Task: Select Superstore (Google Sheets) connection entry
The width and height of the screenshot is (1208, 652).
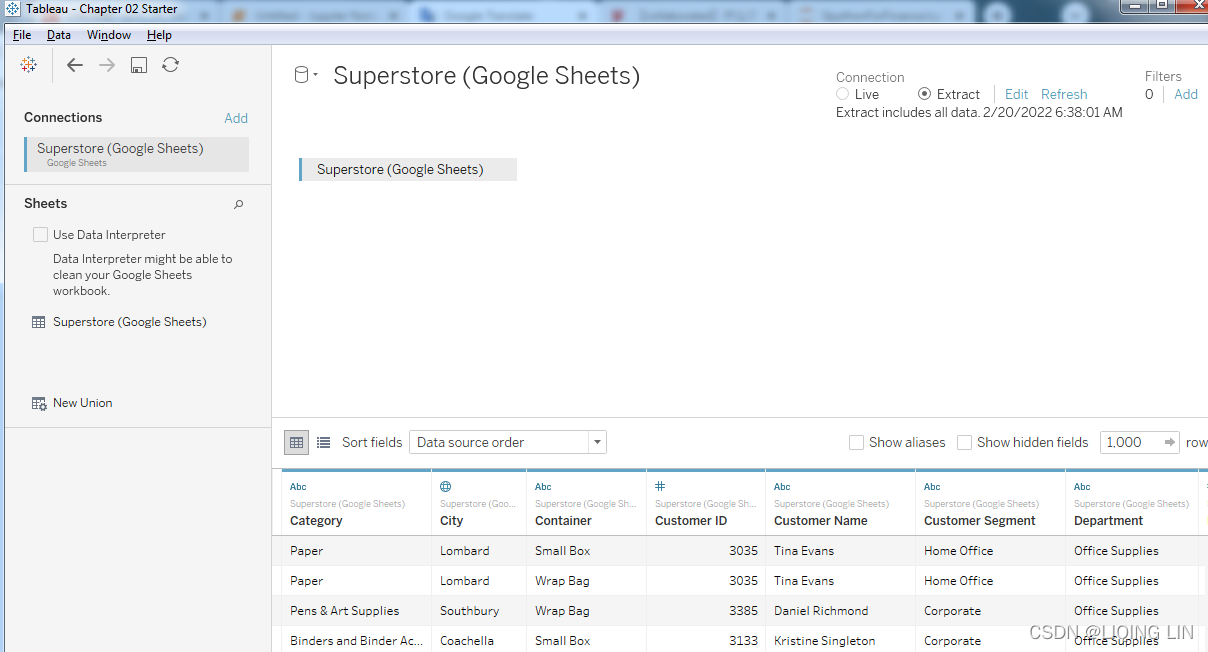Action: (x=137, y=154)
